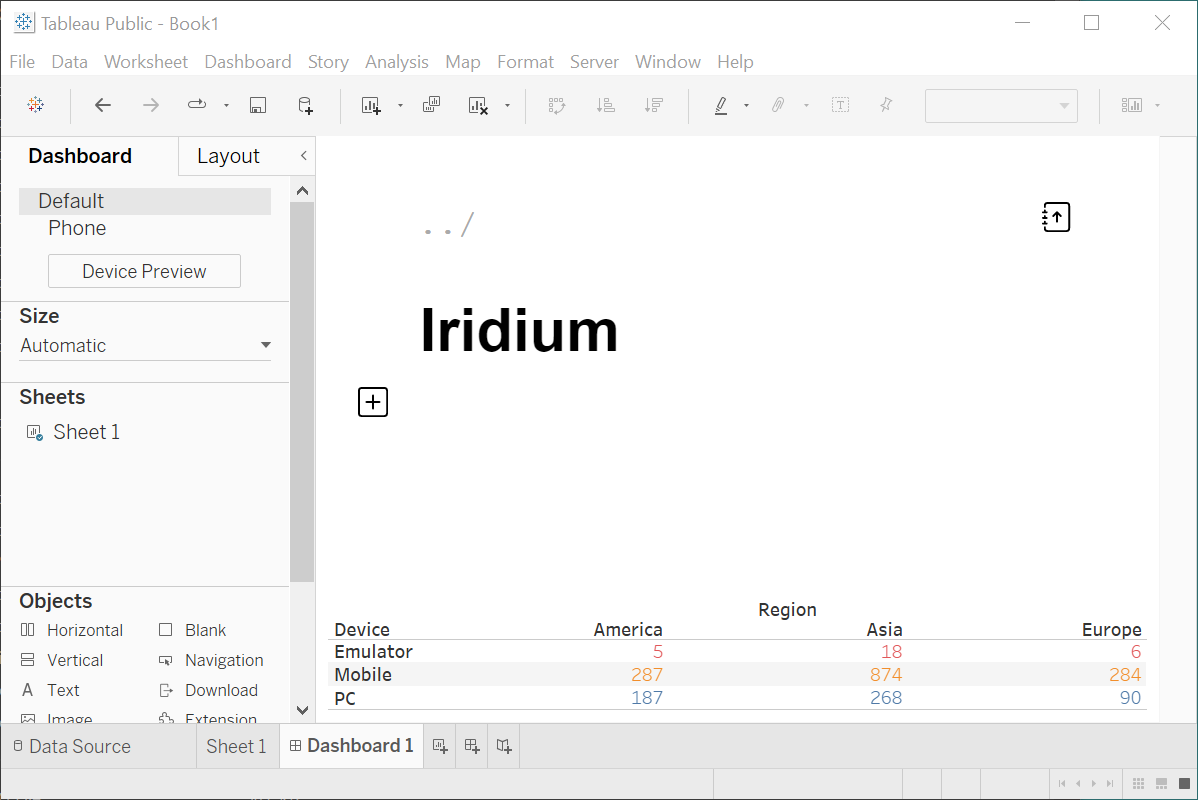Viewport: 1198px width, 800px height.
Task: Click the new story icon near the tabs
Action: 503,746
